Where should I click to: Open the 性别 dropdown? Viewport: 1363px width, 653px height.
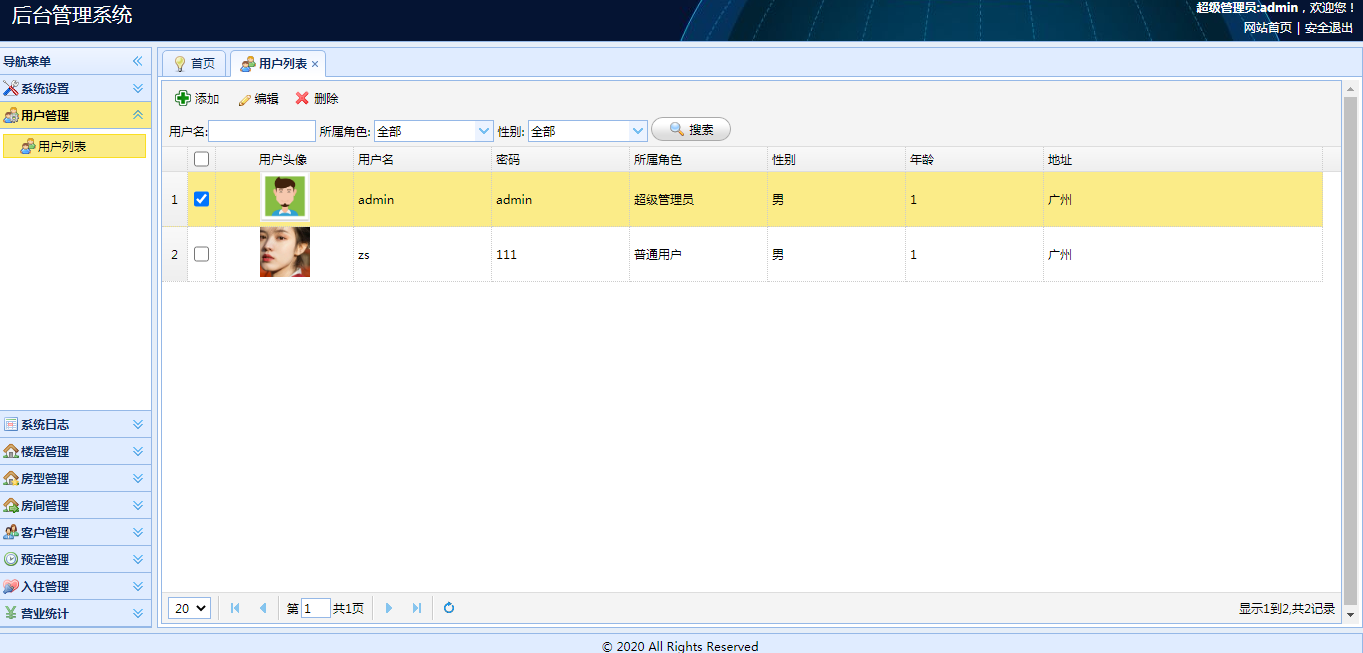pos(639,131)
